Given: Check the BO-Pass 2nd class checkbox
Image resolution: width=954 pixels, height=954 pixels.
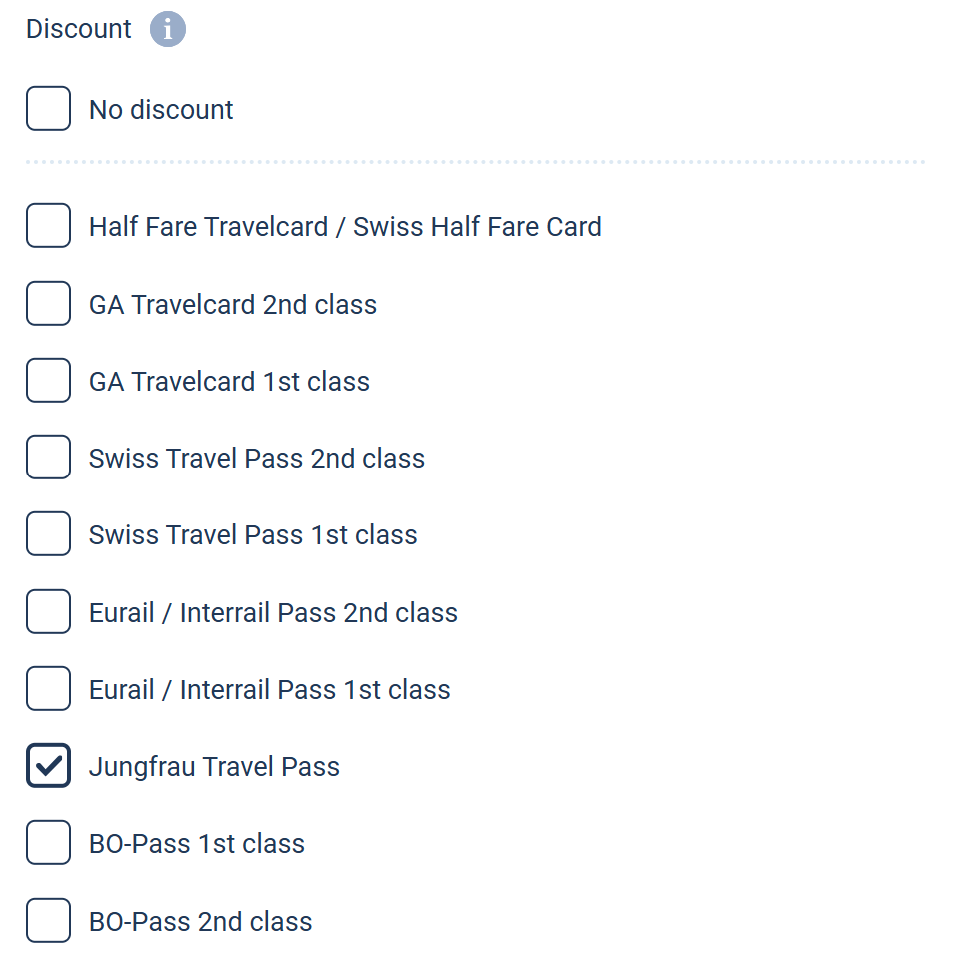Looking at the screenshot, I should click(x=48, y=921).
